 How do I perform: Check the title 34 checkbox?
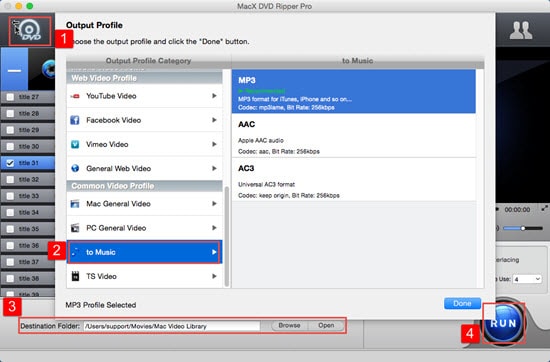pyautogui.click(x=11, y=213)
